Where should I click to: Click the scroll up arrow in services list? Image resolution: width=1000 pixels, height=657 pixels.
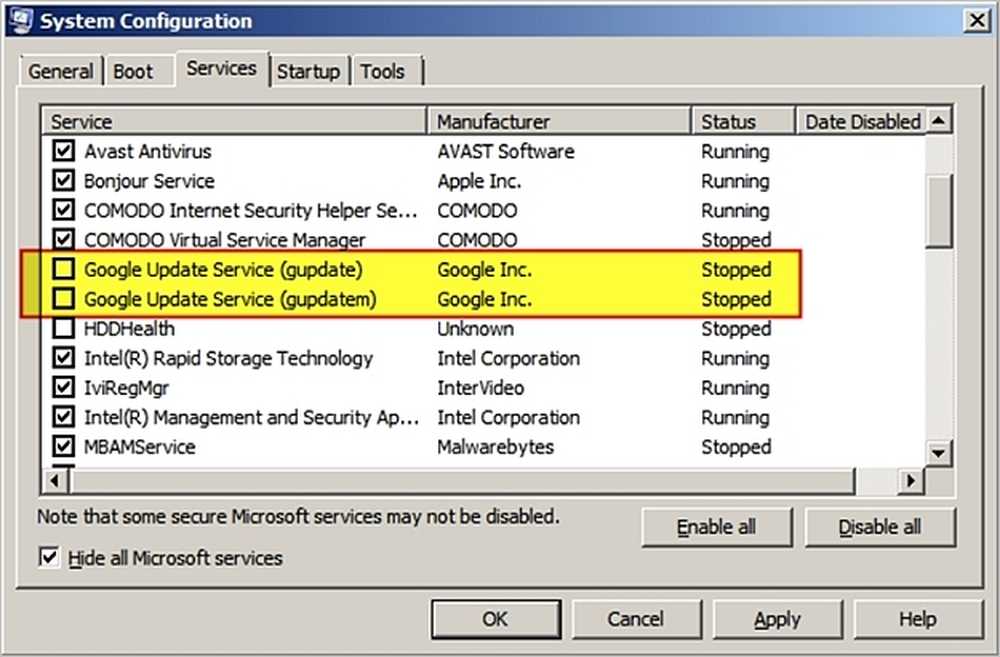[x=938, y=121]
